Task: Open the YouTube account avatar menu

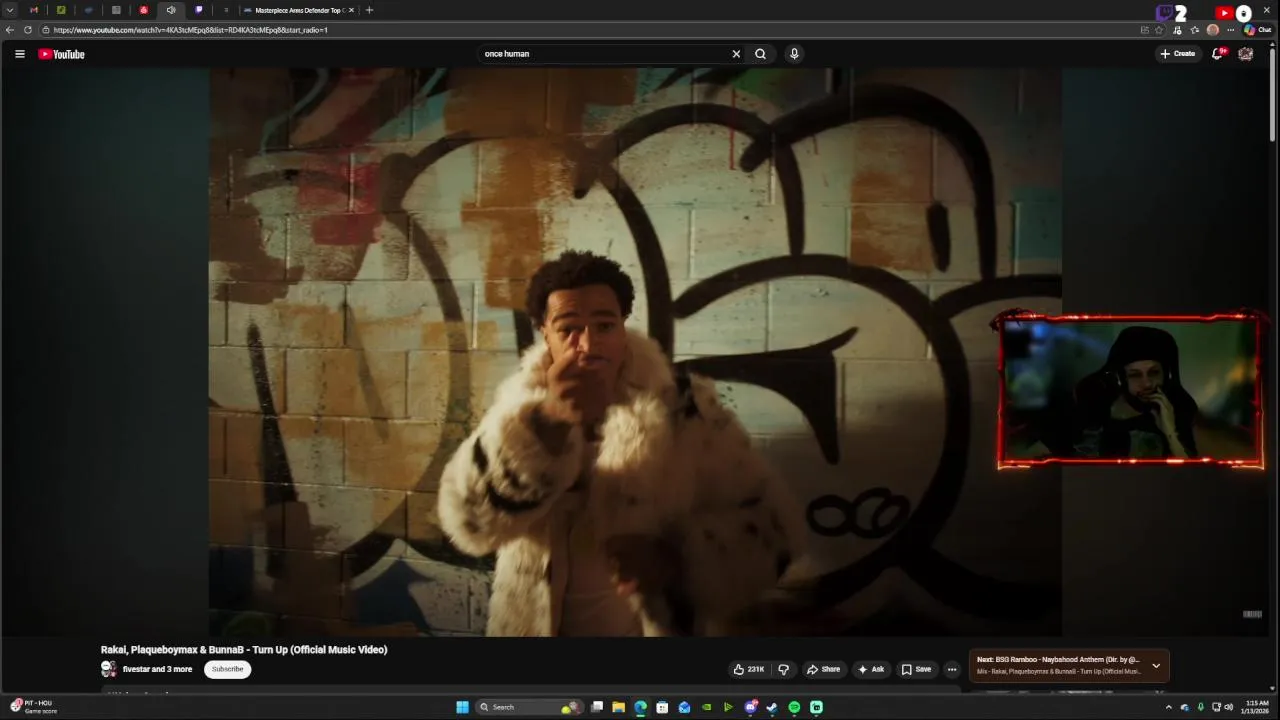Action: [x=1246, y=54]
